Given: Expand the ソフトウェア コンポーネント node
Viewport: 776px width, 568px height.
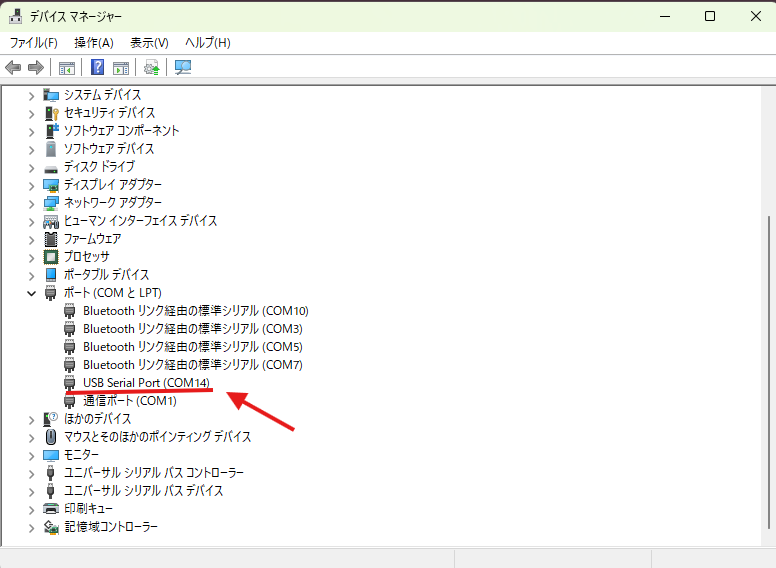Looking at the screenshot, I should [31, 132].
